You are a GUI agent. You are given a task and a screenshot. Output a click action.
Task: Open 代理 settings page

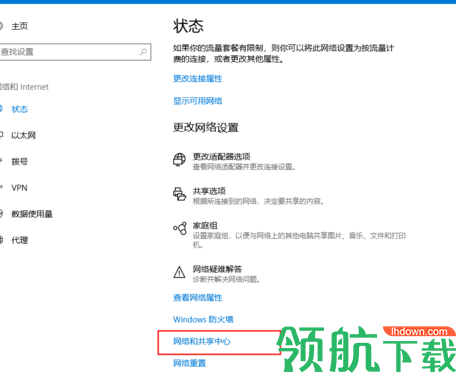20,240
